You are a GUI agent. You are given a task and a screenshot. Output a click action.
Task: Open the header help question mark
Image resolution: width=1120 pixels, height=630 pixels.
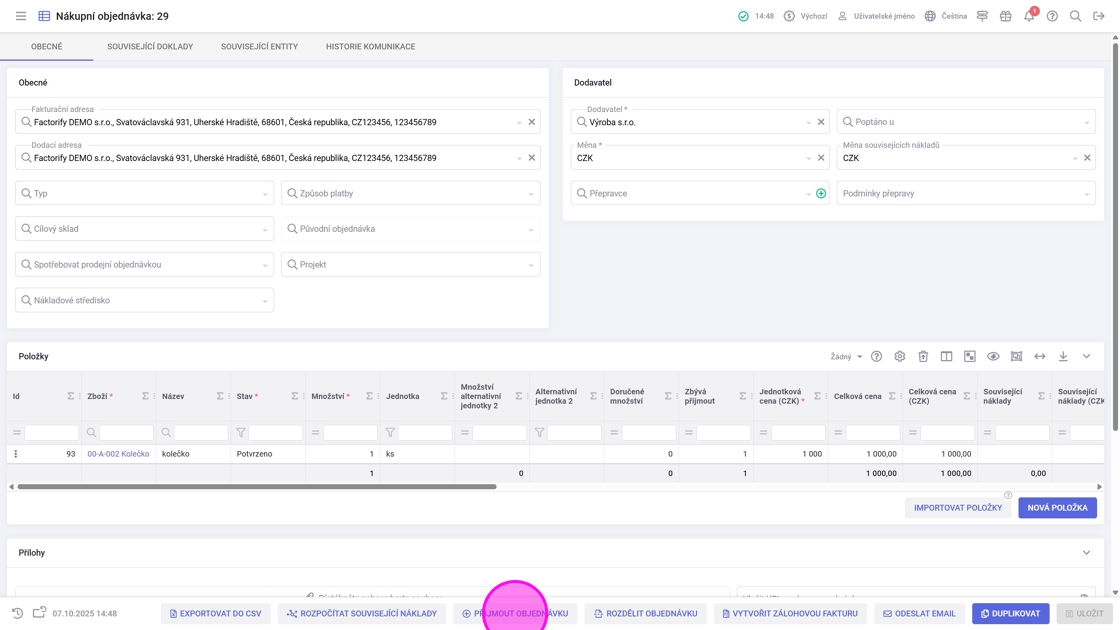tap(1052, 16)
